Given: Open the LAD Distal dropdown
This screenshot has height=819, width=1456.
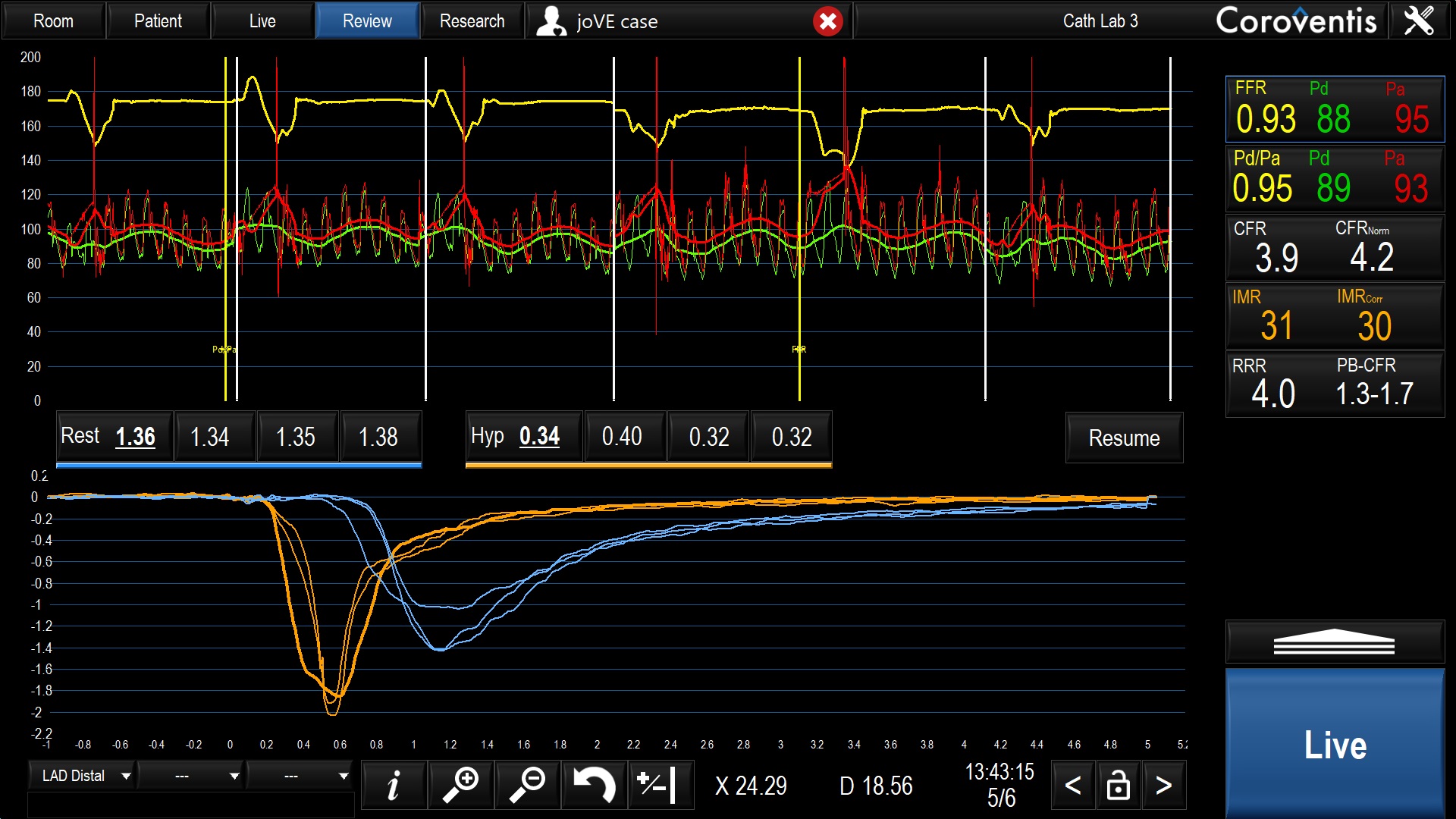Looking at the screenshot, I should coord(82,776).
